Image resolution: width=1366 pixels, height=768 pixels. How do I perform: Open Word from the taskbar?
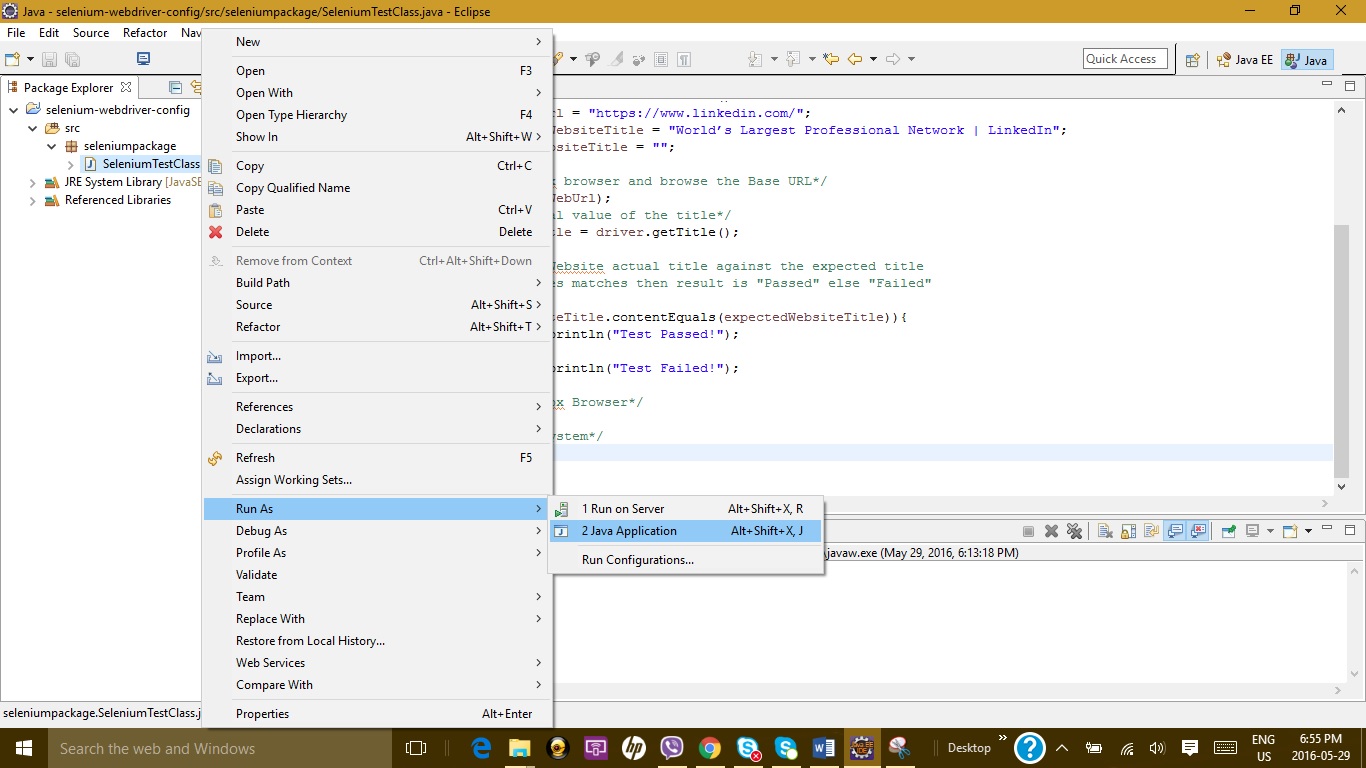[x=823, y=748]
